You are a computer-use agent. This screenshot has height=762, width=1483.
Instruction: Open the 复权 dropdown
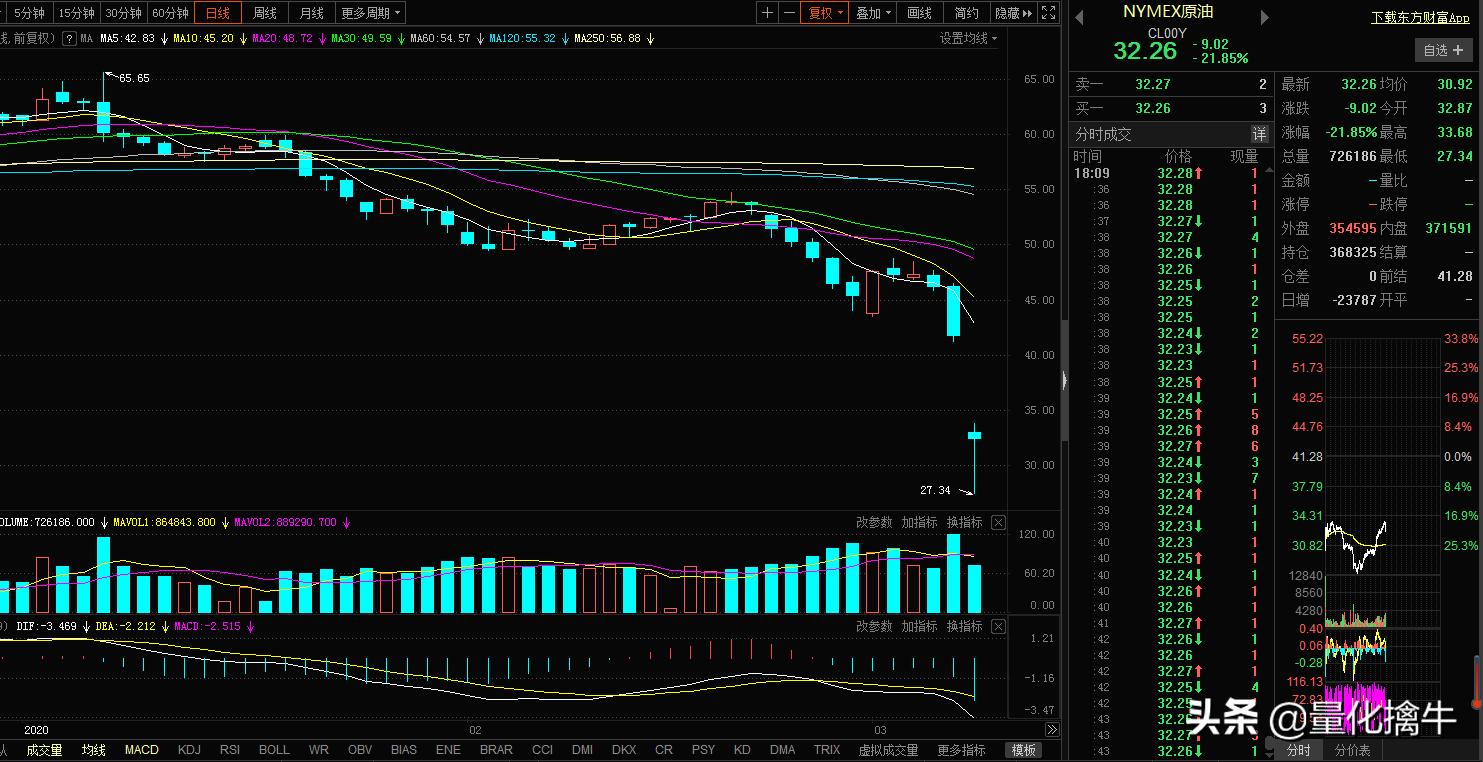[x=826, y=13]
